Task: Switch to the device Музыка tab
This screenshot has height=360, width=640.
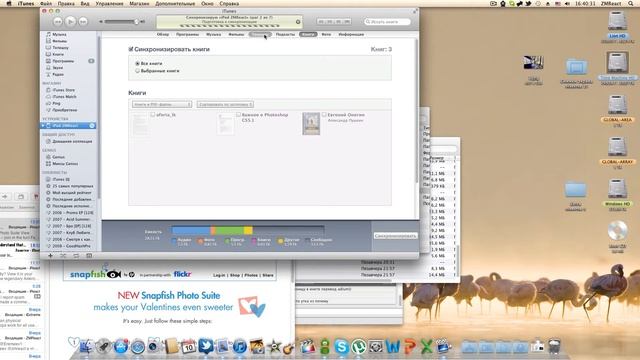Action: 213,34
